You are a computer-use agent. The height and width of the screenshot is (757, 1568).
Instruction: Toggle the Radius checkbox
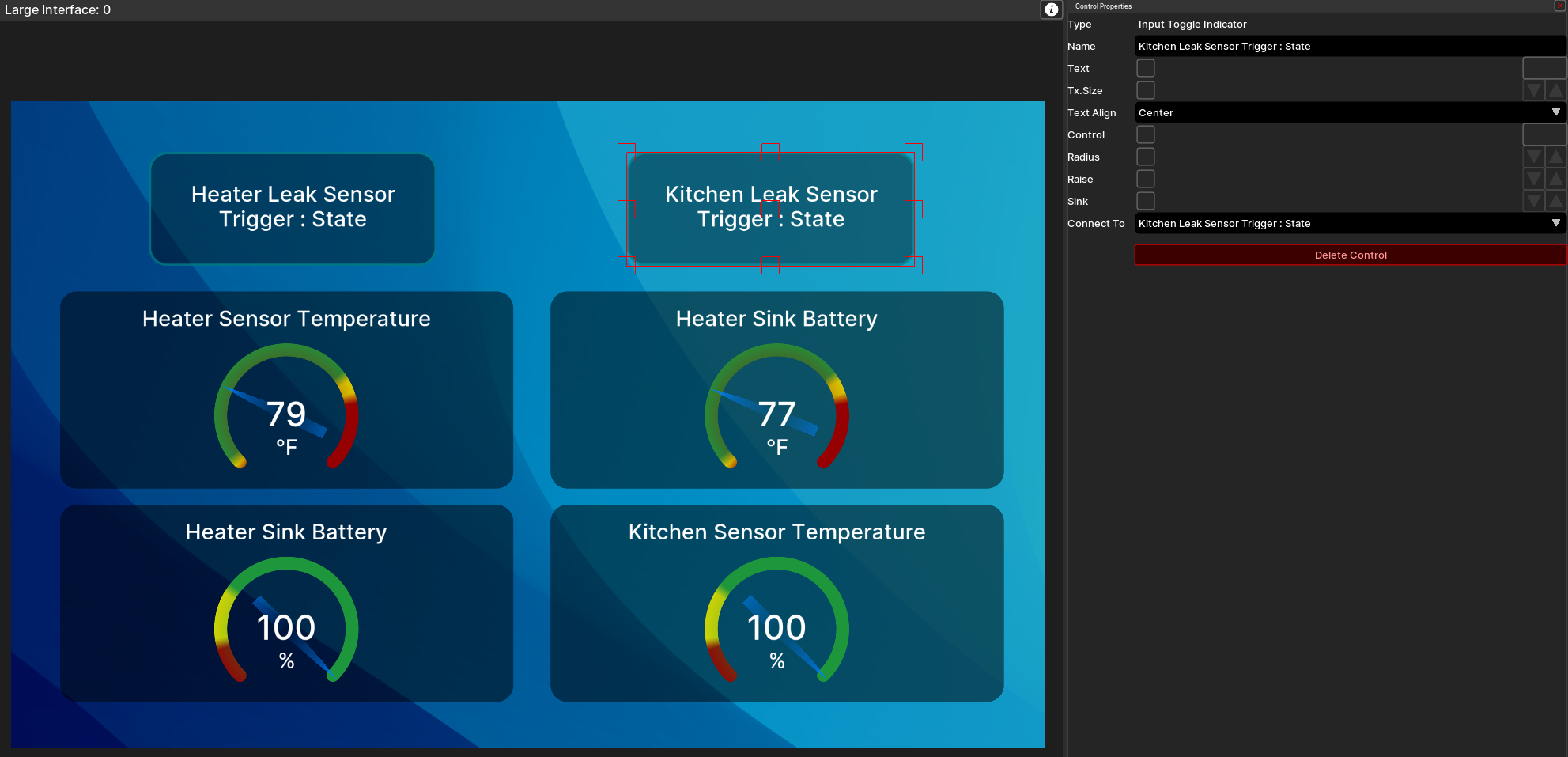pos(1146,157)
